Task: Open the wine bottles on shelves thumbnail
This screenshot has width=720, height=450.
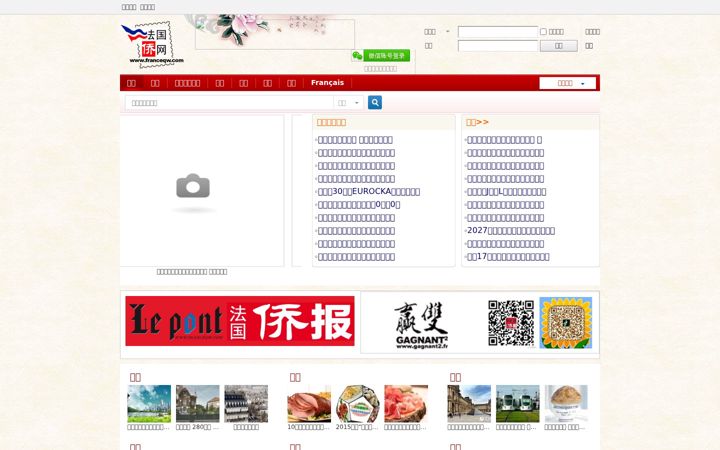Action: pos(246,404)
